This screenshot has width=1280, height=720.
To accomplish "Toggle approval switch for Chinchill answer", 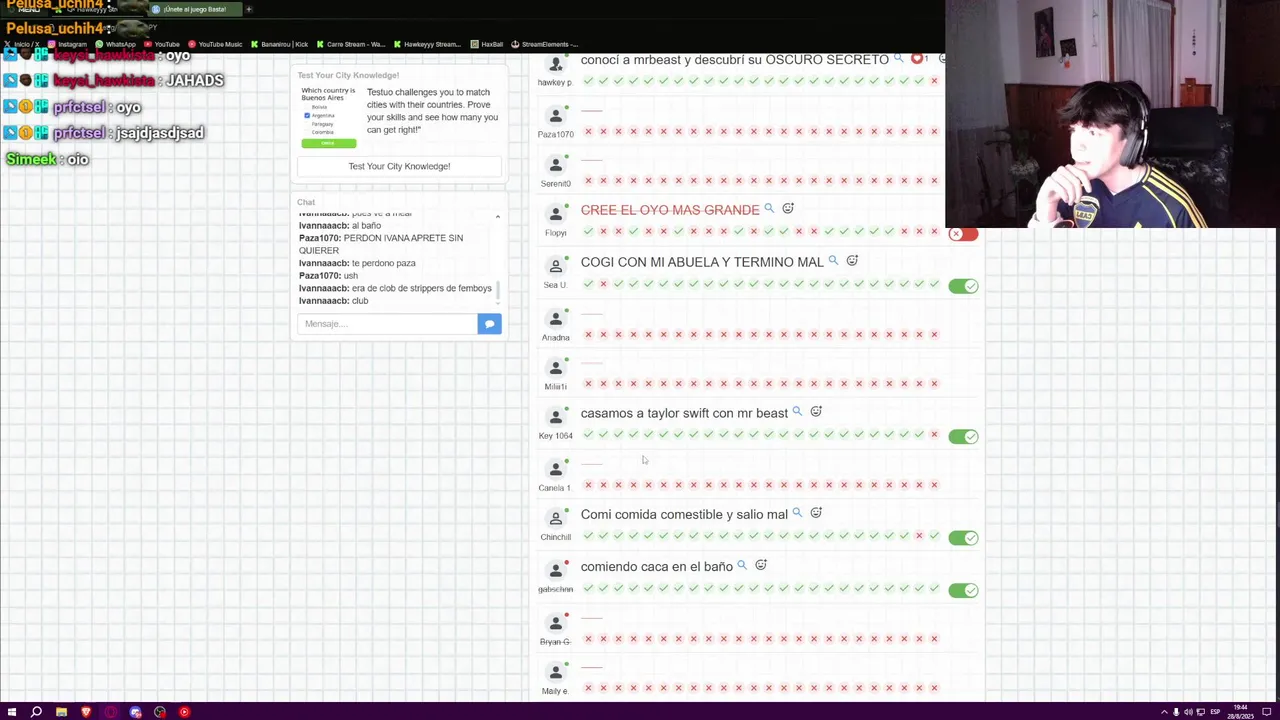I will click(x=963, y=538).
